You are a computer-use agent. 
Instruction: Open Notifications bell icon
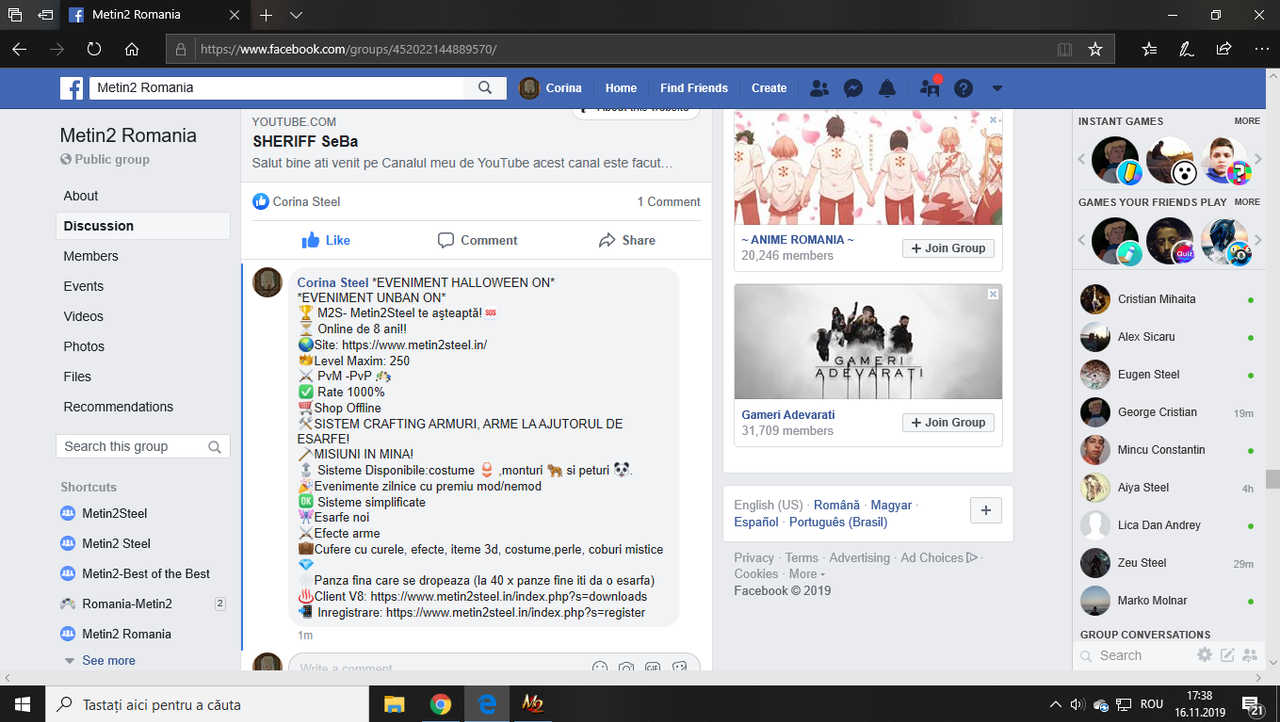point(887,88)
